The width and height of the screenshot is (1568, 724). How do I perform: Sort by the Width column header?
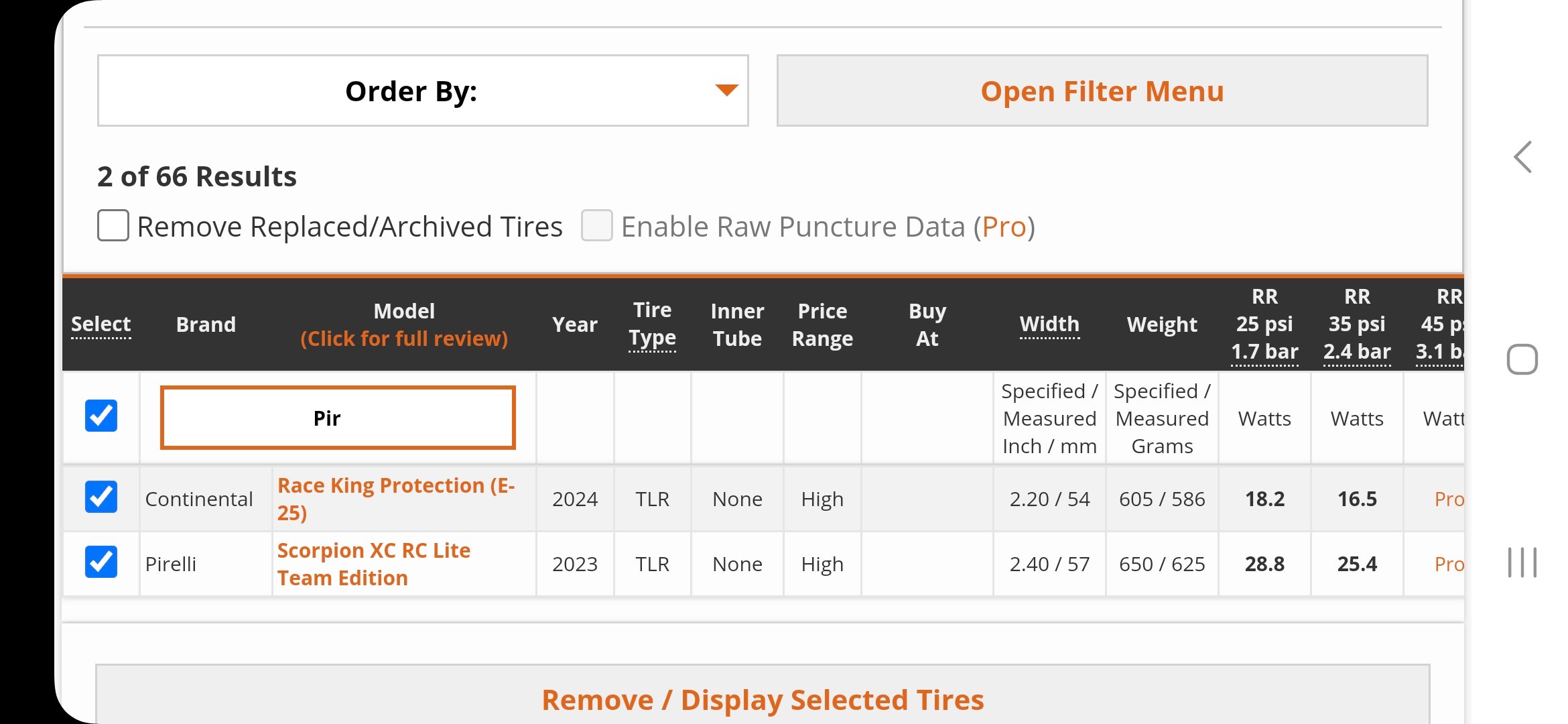[1049, 324]
